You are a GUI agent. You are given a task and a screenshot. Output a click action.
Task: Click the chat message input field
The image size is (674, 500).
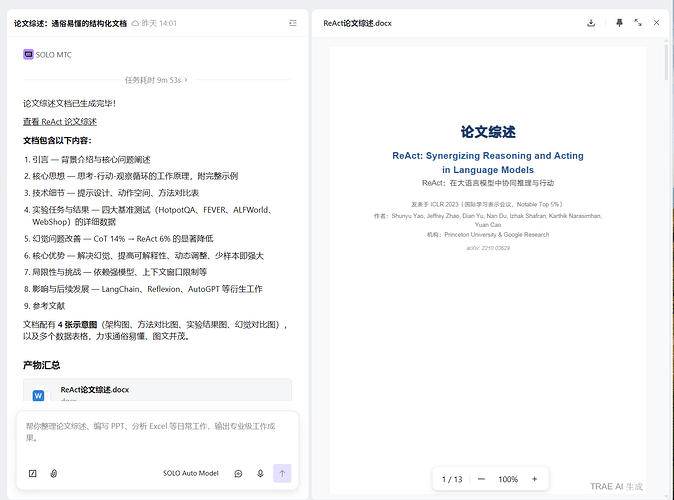(157, 434)
